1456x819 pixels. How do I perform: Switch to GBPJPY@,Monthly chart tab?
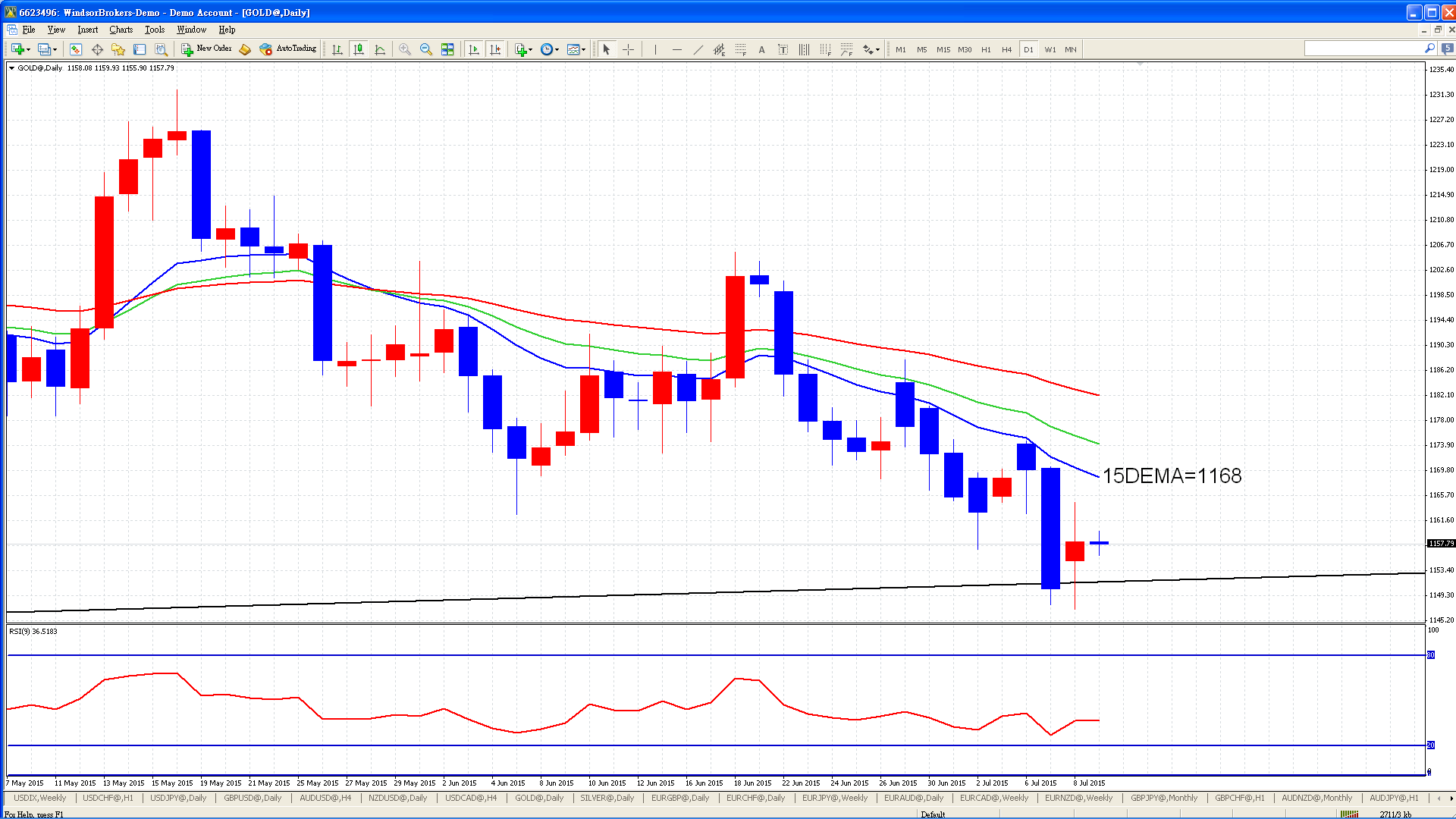[1164, 798]
